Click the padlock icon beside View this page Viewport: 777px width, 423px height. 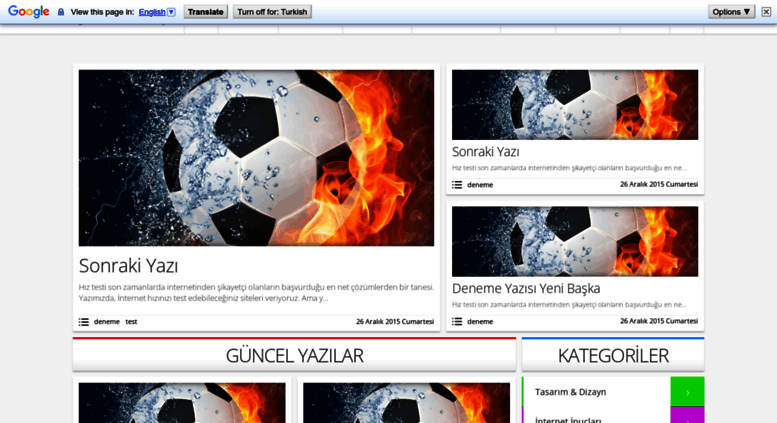coord(61,12)
